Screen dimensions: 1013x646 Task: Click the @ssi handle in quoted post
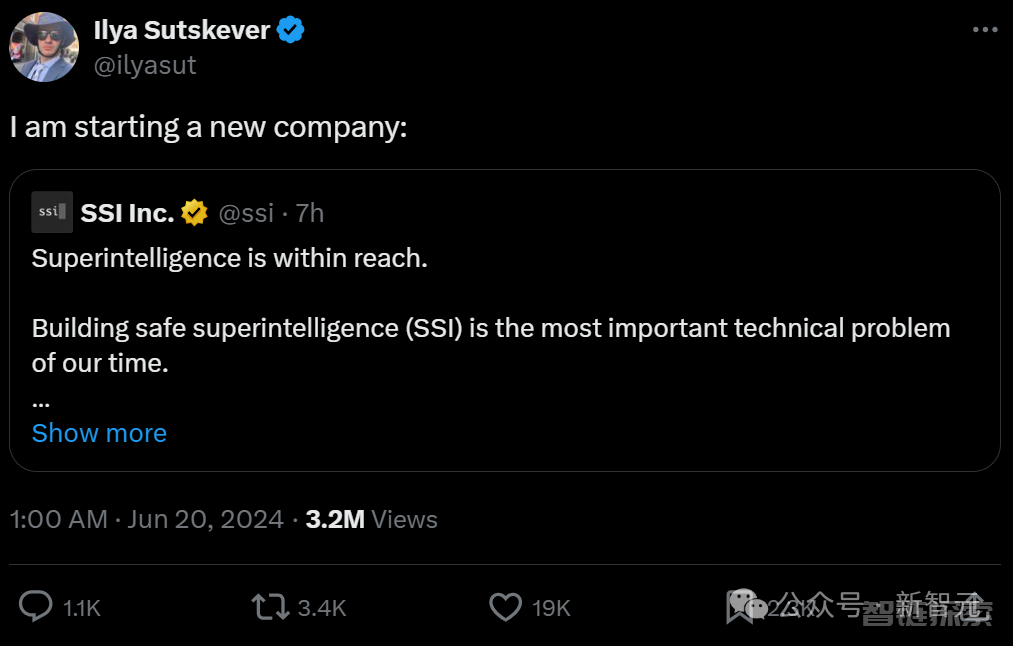[x=246, y=213]
